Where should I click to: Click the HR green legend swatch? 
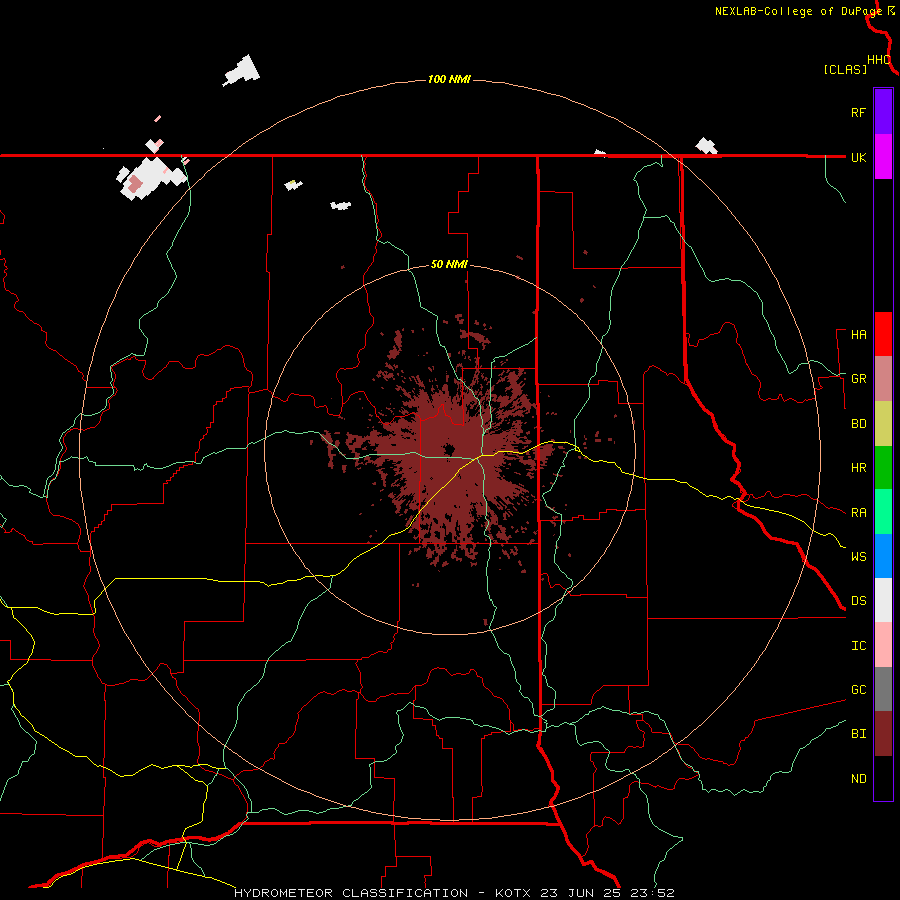883,468
